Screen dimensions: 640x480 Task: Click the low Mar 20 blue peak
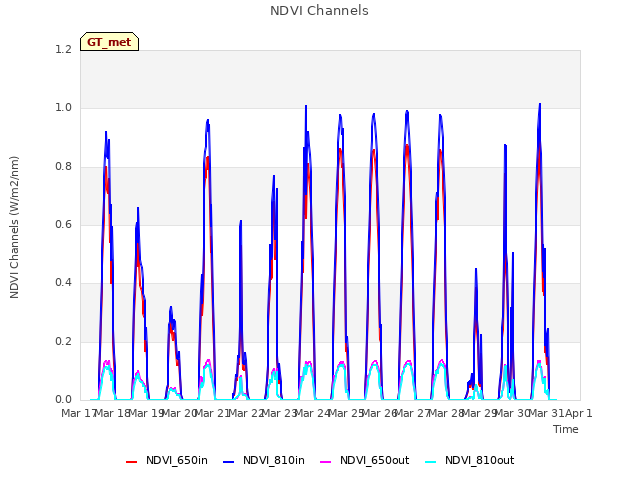point(171,308)
